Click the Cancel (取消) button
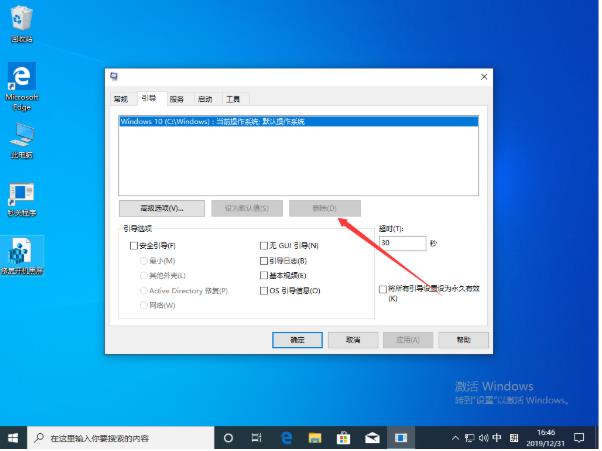This screenshot has width=602, height=451. [353, 340]
